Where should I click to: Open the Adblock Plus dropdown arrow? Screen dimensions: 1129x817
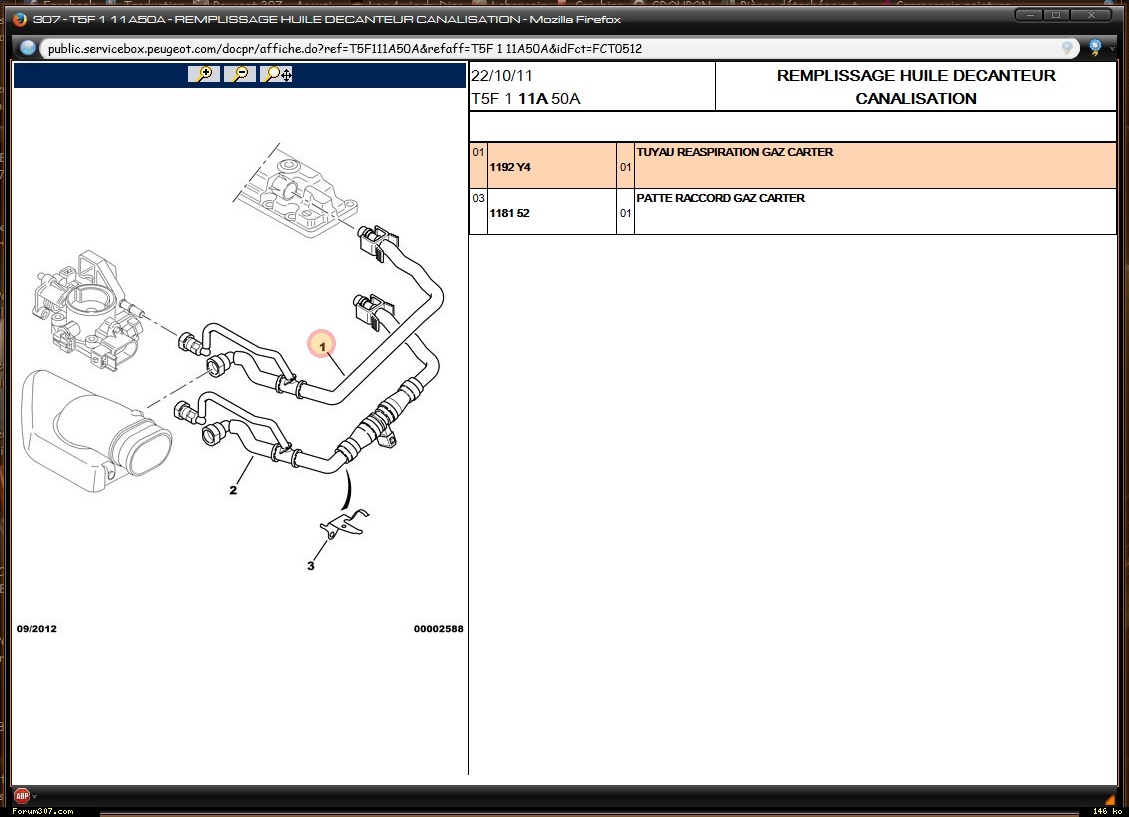36,797
